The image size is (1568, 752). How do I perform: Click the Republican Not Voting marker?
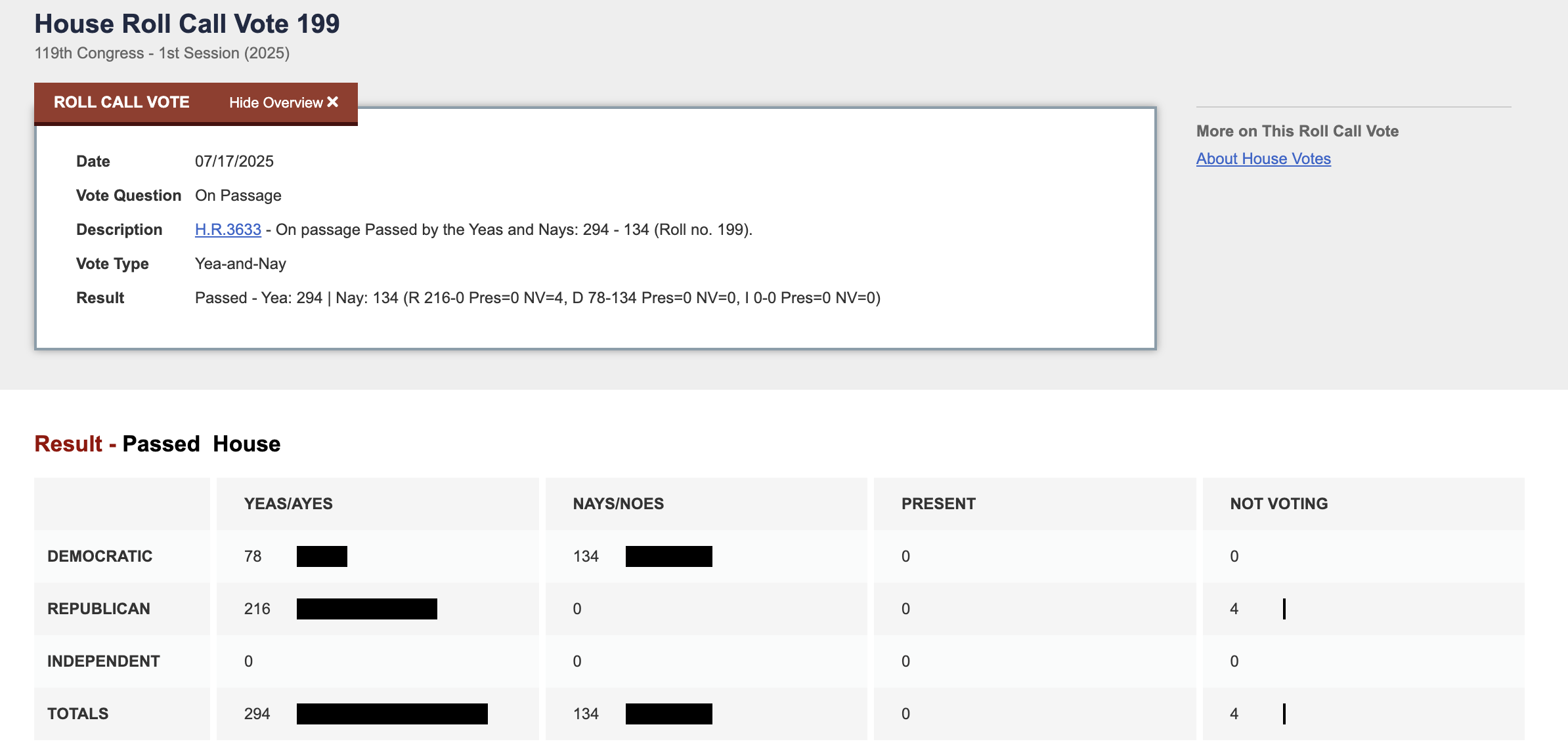[x=1284, y=609]
